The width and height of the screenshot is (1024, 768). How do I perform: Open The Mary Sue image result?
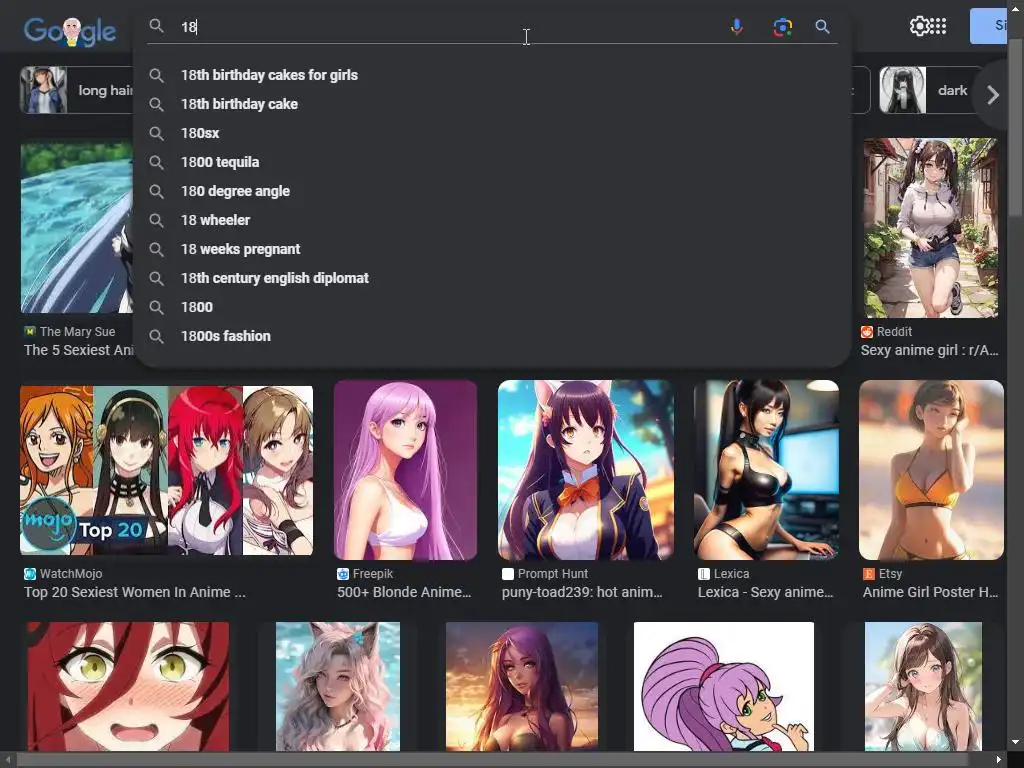77,229
